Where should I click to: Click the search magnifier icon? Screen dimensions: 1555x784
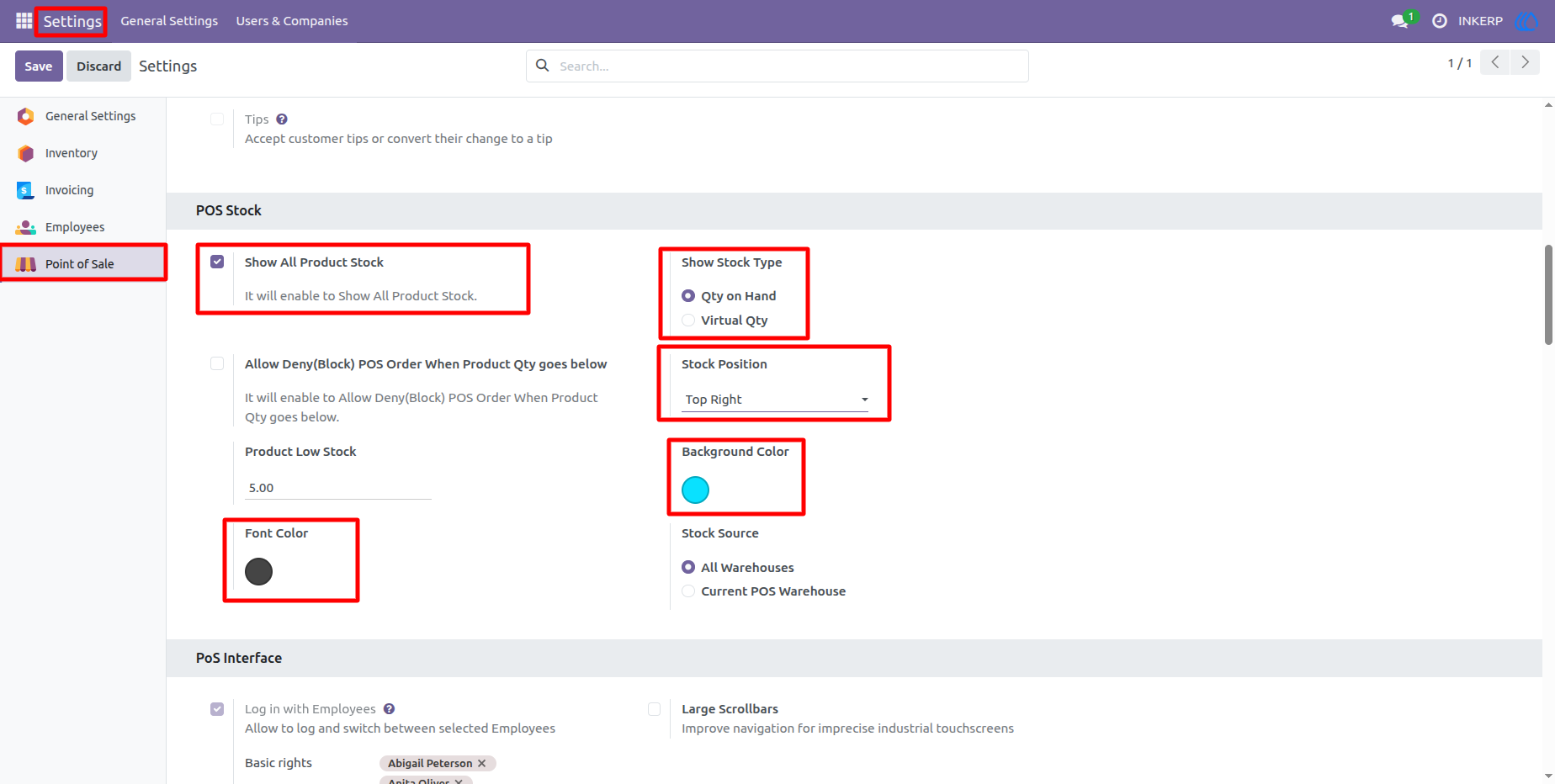pyautogui.click(x=543, y=66)
